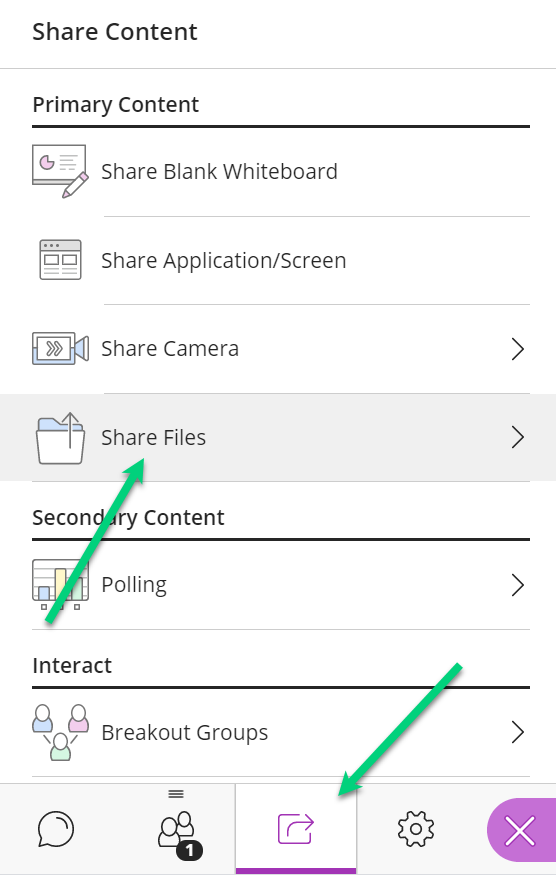Open the chat speech bubble icon

[56, 829]
